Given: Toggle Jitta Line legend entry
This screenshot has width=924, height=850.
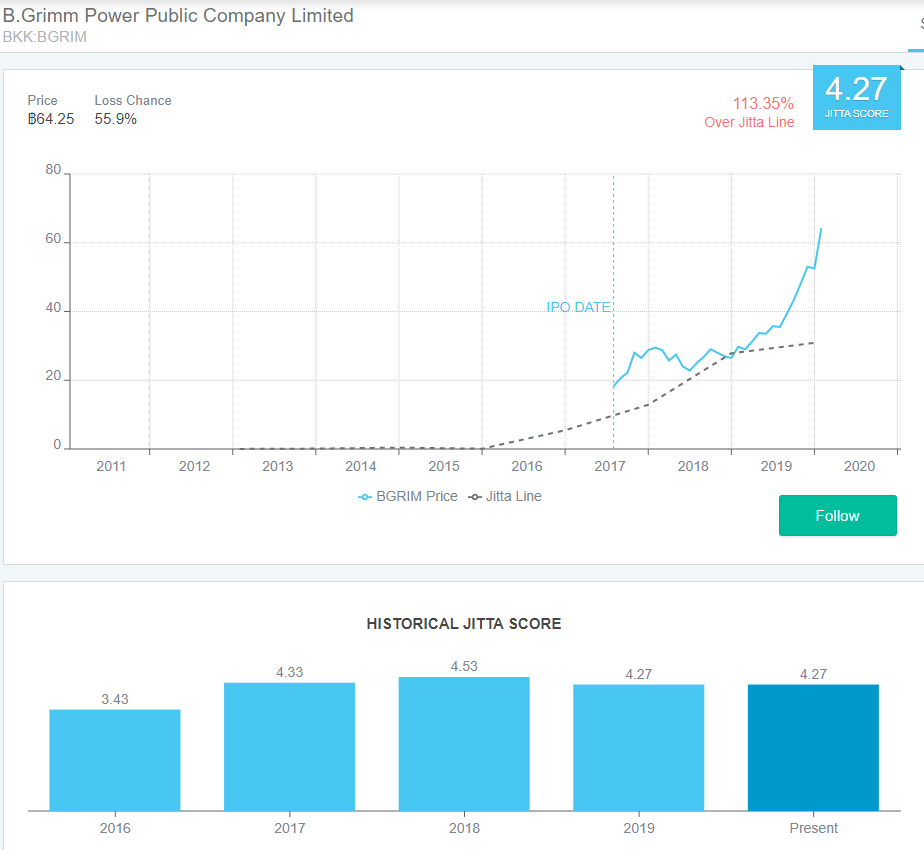Looking at the screenshot, I should point(505,496).
